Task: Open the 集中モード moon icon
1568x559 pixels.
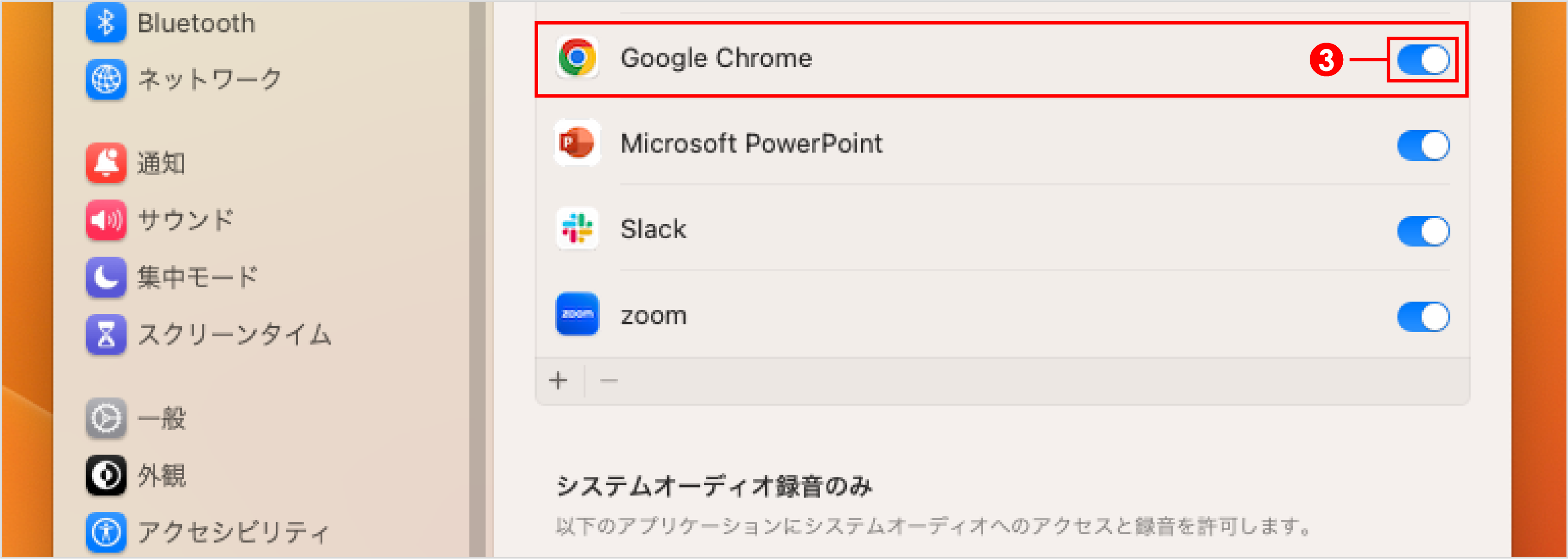Action: (106, 278)
